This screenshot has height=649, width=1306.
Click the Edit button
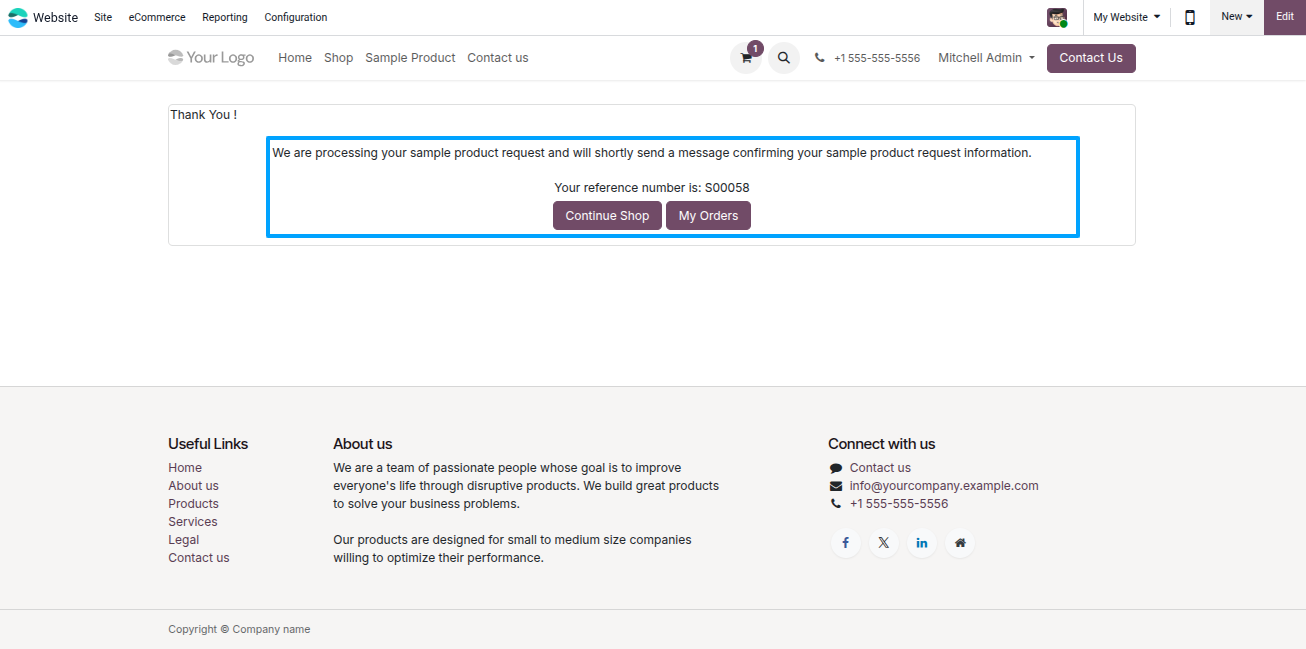click(1285, 17)
